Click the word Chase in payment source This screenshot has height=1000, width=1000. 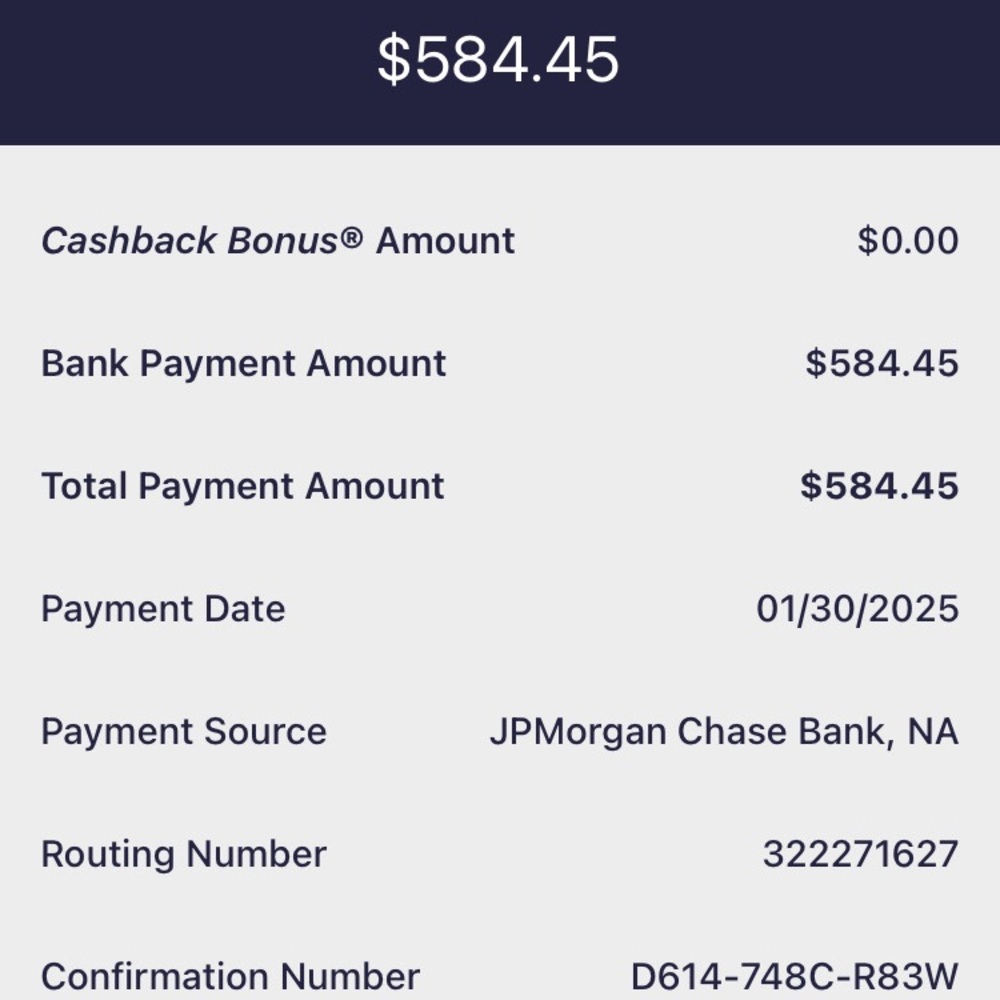click(733, 732)
